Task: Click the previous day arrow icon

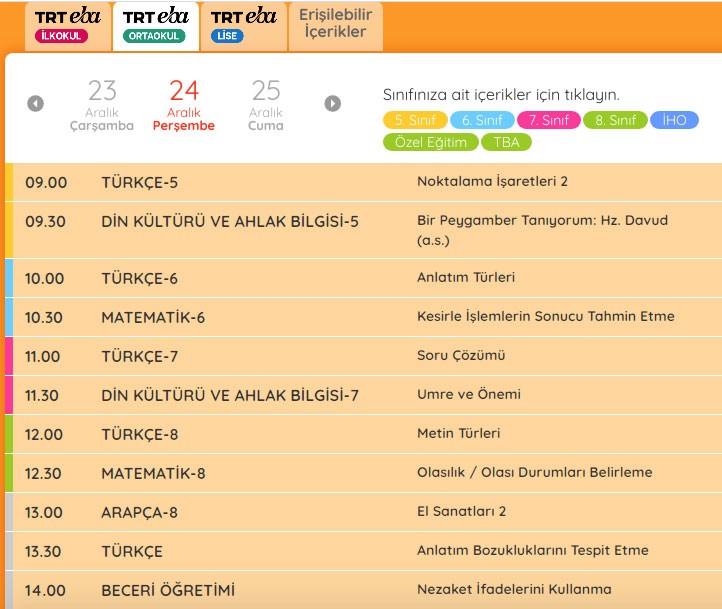Action: pos(36,103)
